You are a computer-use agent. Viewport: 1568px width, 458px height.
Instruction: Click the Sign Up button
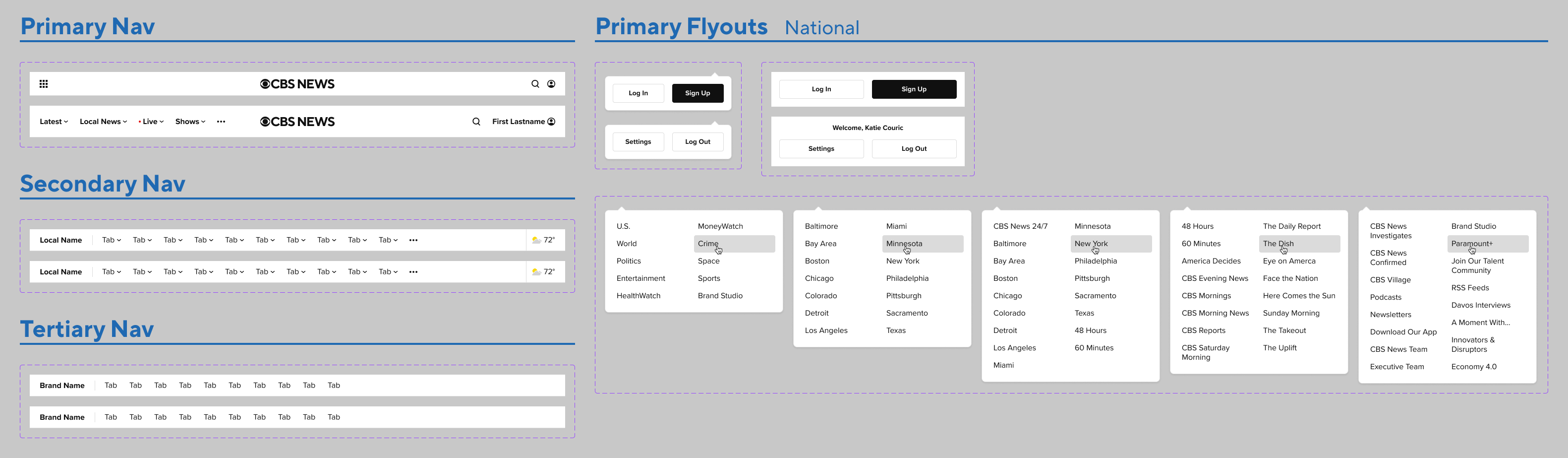(697, 93)
